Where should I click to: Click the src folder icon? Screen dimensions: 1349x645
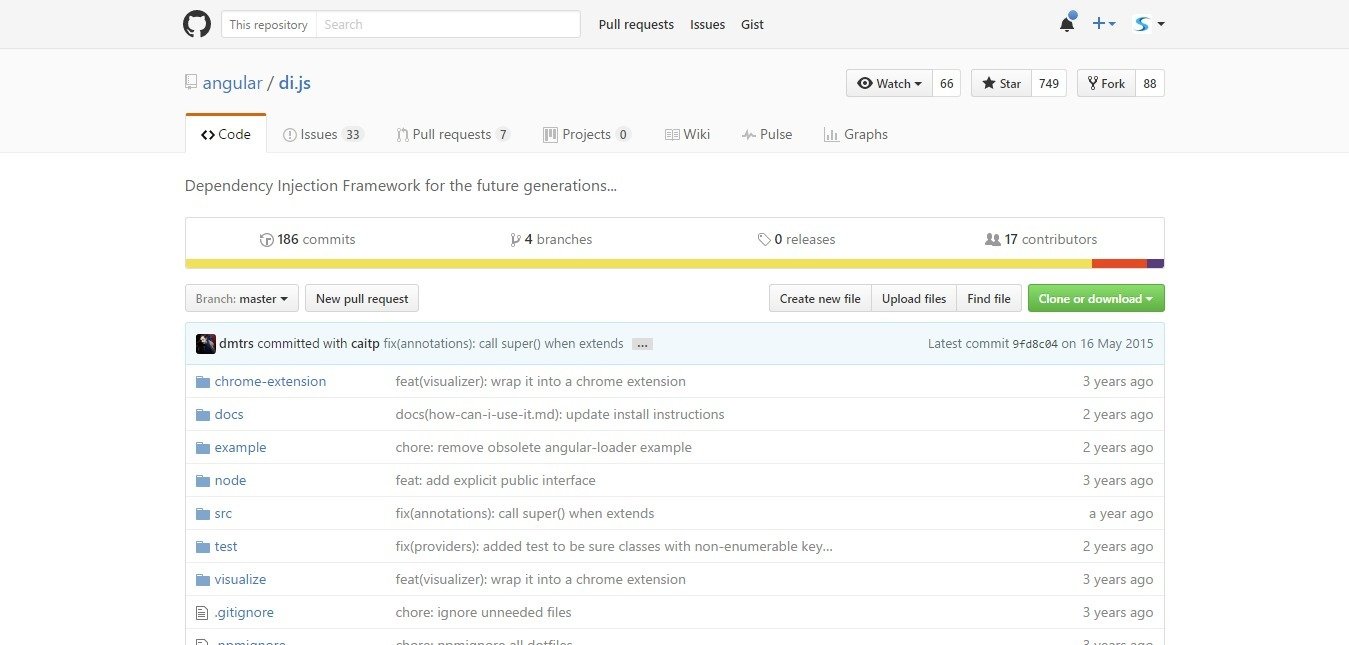pos(203,514)
